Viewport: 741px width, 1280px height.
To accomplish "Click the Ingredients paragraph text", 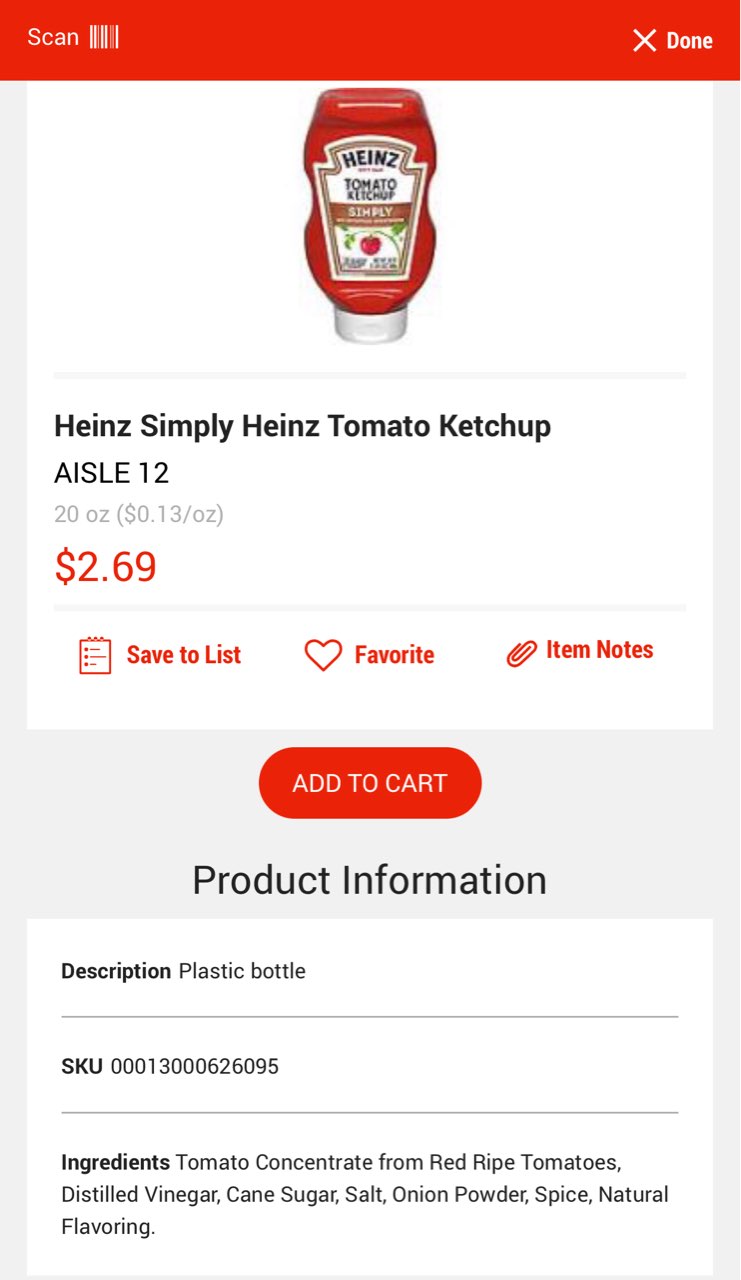I will pos(365,1194).
